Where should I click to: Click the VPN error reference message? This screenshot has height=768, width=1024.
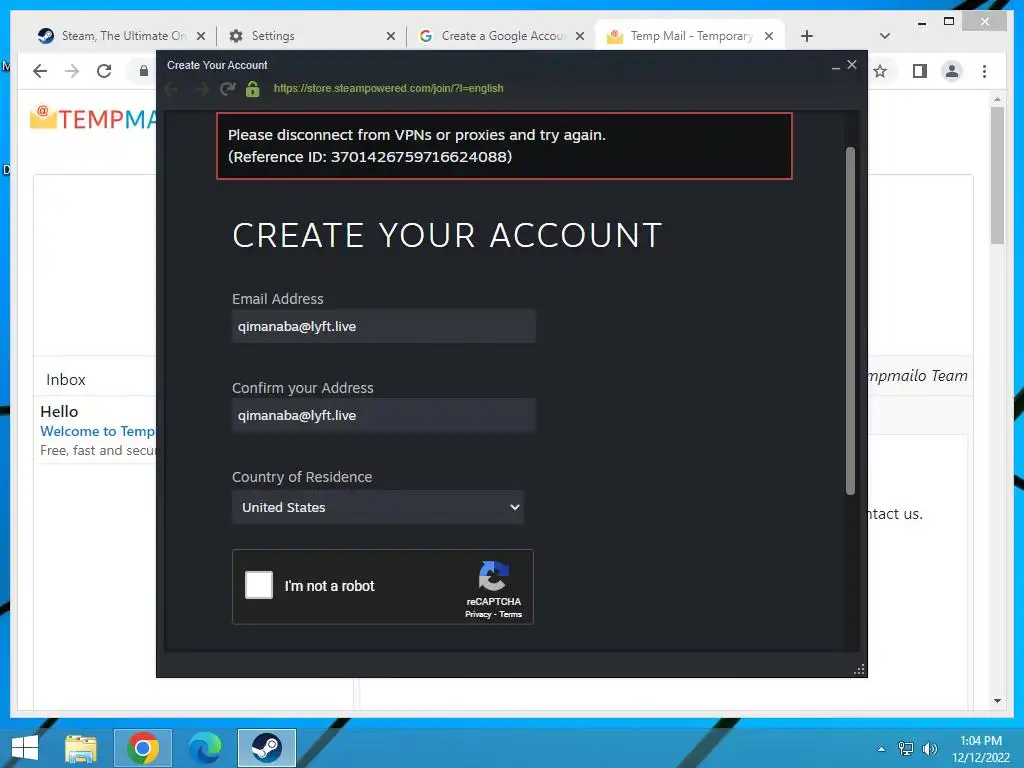pos(504,146)
